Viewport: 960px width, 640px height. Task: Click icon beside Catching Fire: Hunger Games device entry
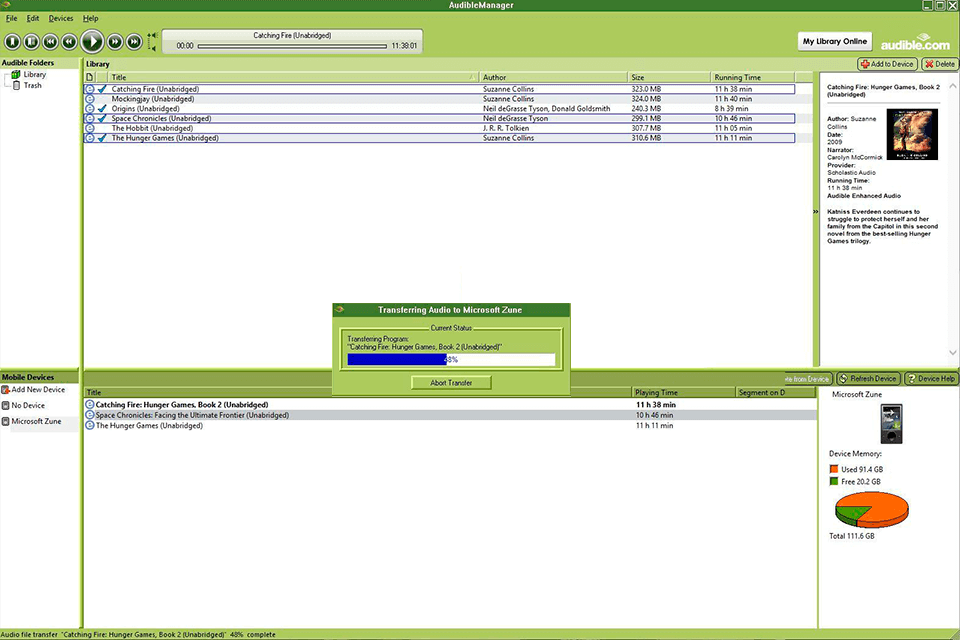[x=90, y=405]
